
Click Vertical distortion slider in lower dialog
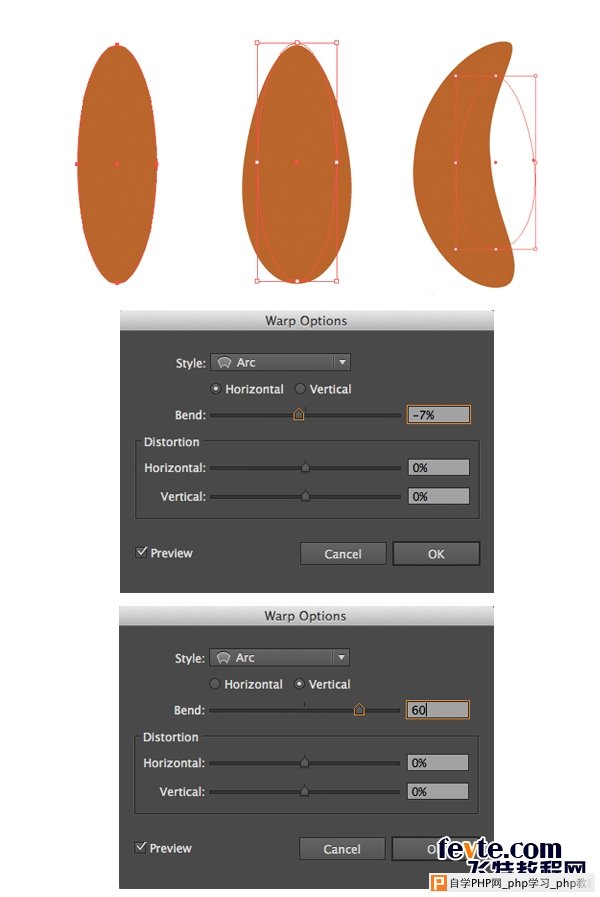(x=304, y=791)
